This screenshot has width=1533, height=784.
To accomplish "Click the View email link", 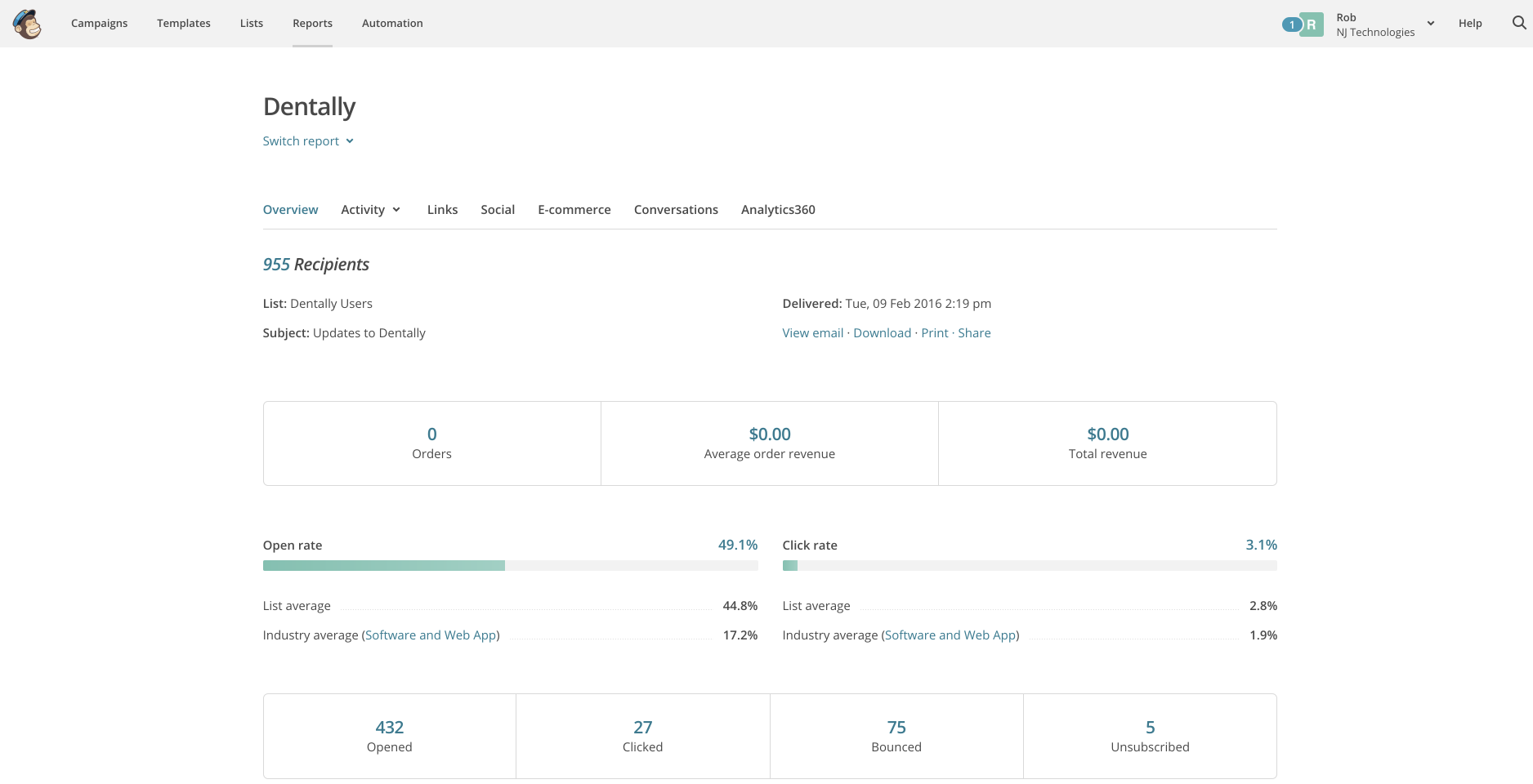I will click(x=812, y=333).
